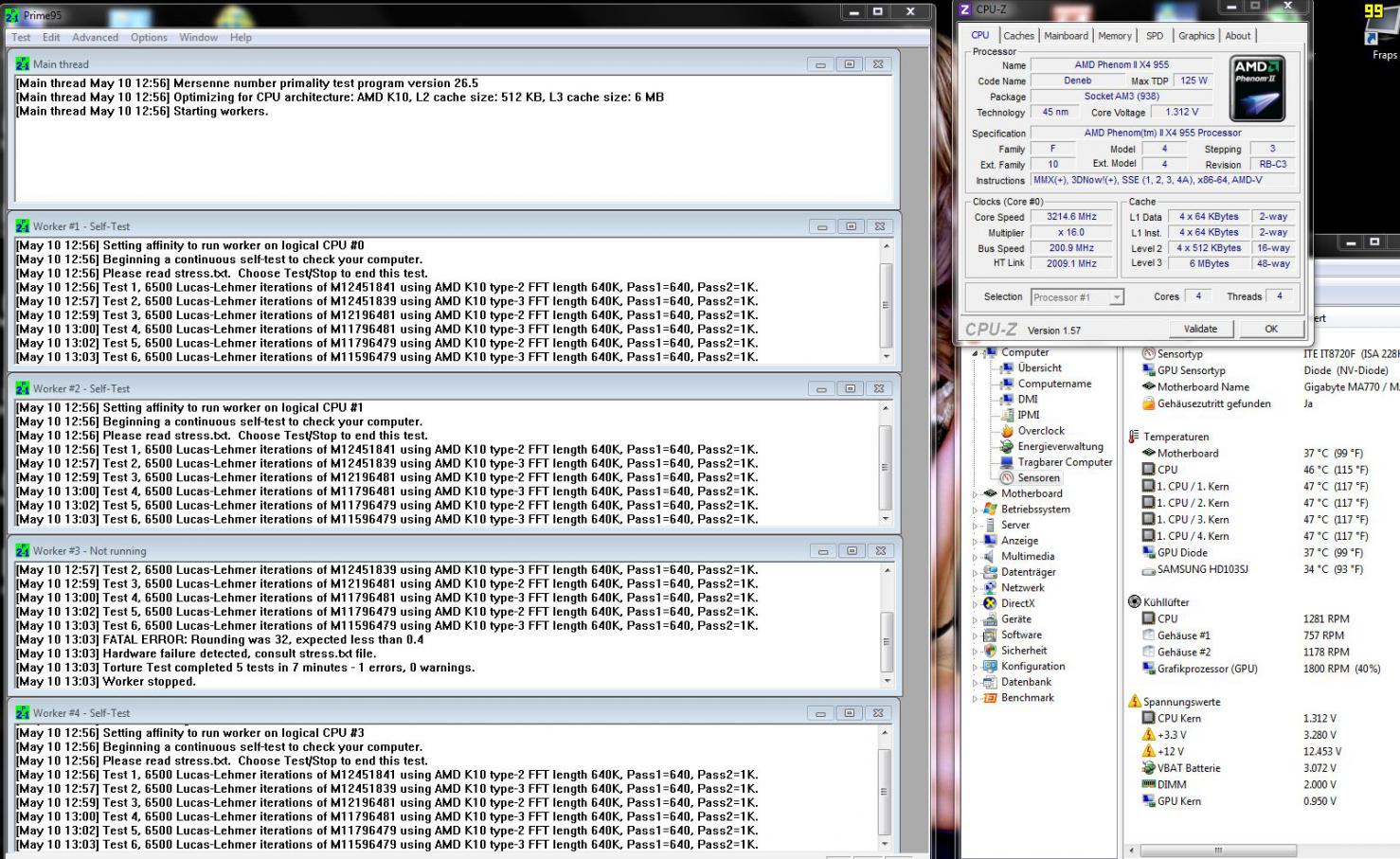Click the Prime95 title bar icon

(x=12, y=15)
